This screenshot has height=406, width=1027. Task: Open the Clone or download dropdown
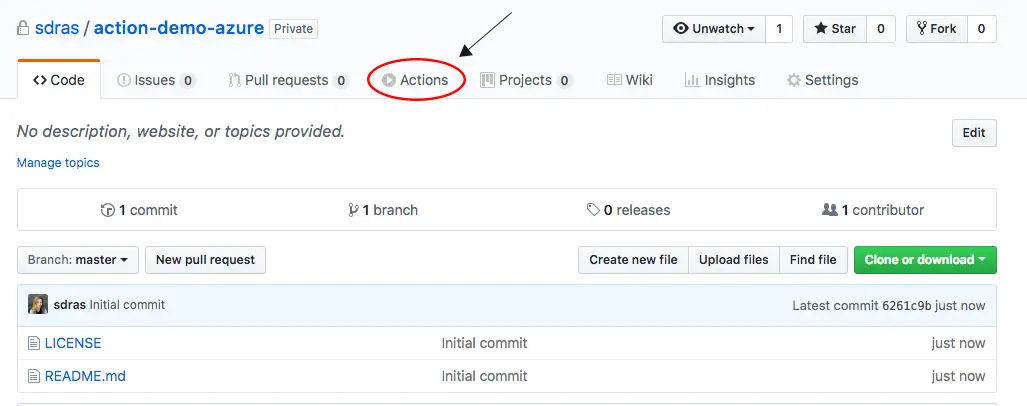point(925,260)
